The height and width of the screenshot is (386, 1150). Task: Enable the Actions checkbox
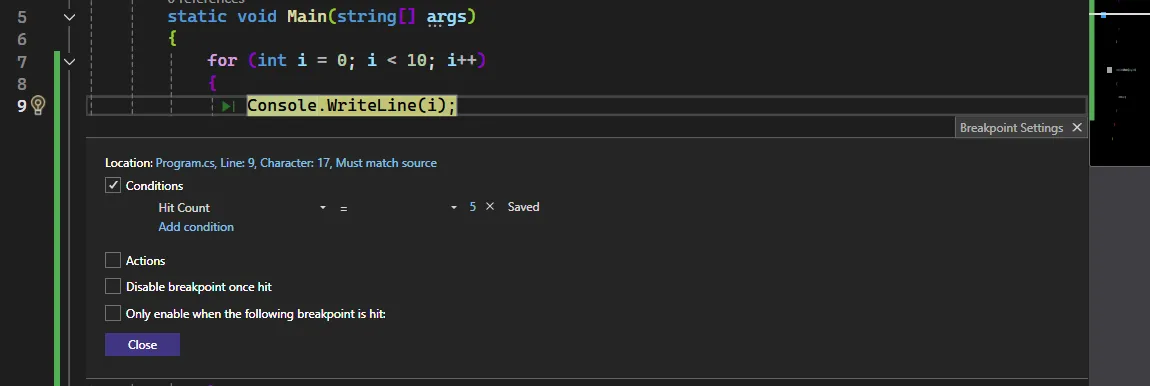click(113, 261)
